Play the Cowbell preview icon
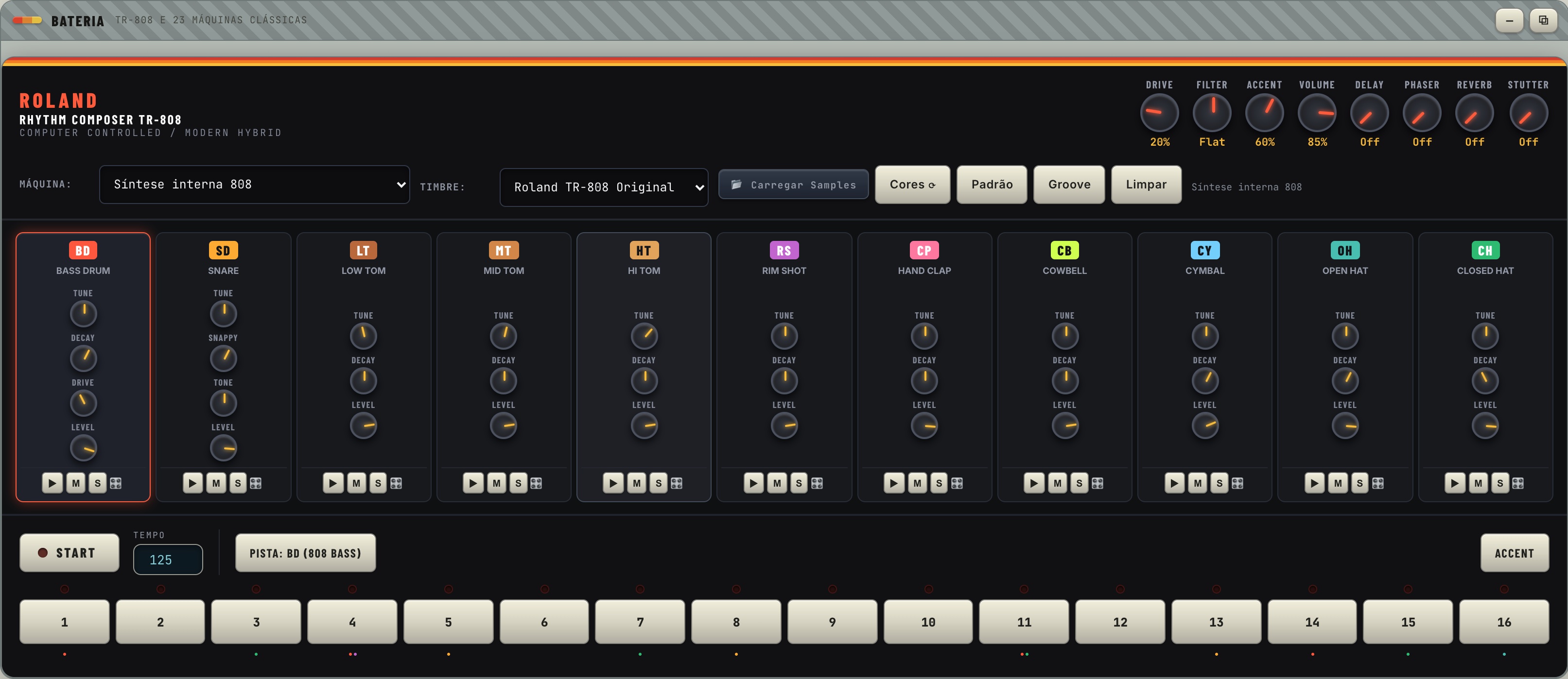This screenshot has width=1568, height=679. pos(1033,483)
